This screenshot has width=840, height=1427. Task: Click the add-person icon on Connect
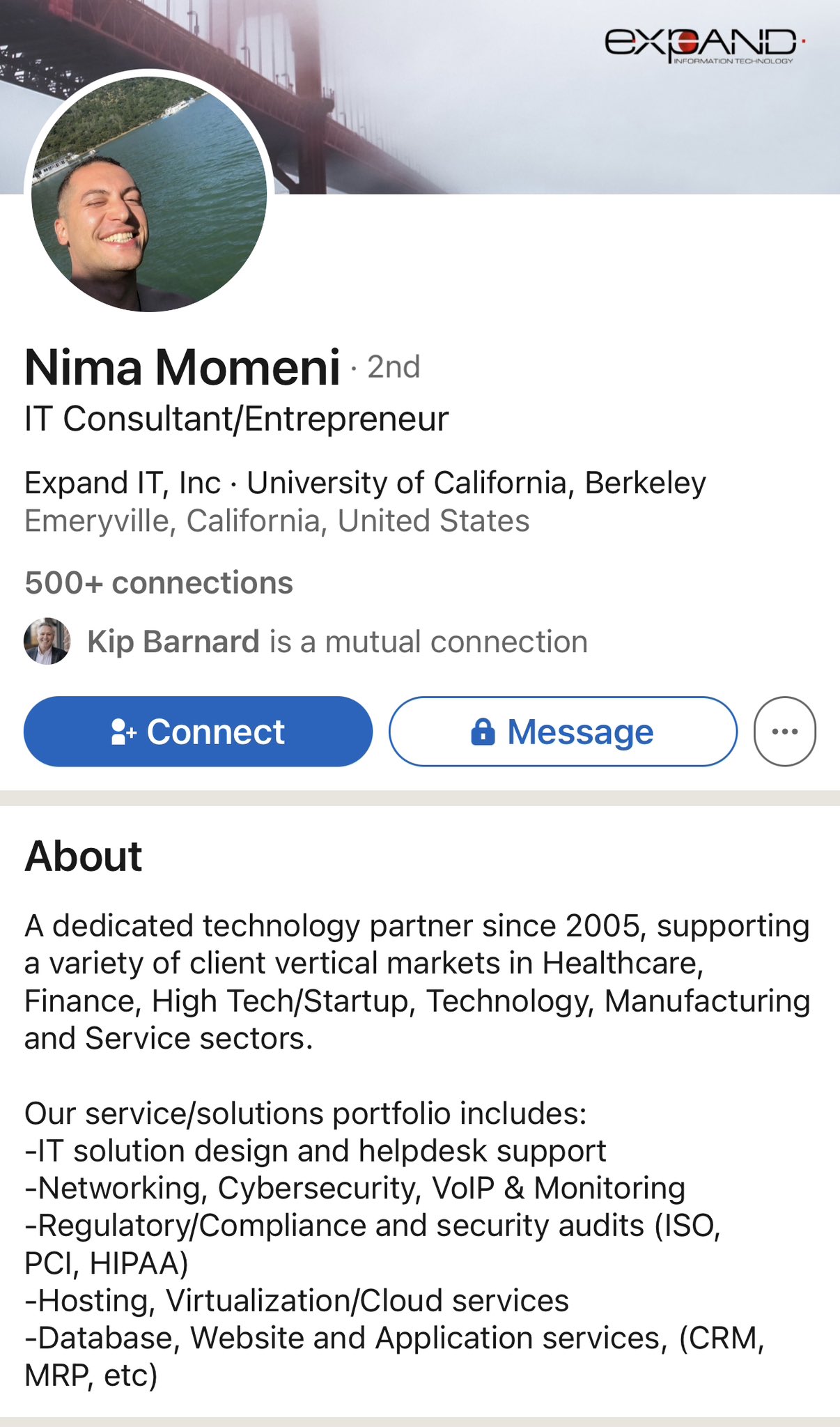tap(124, 732)
